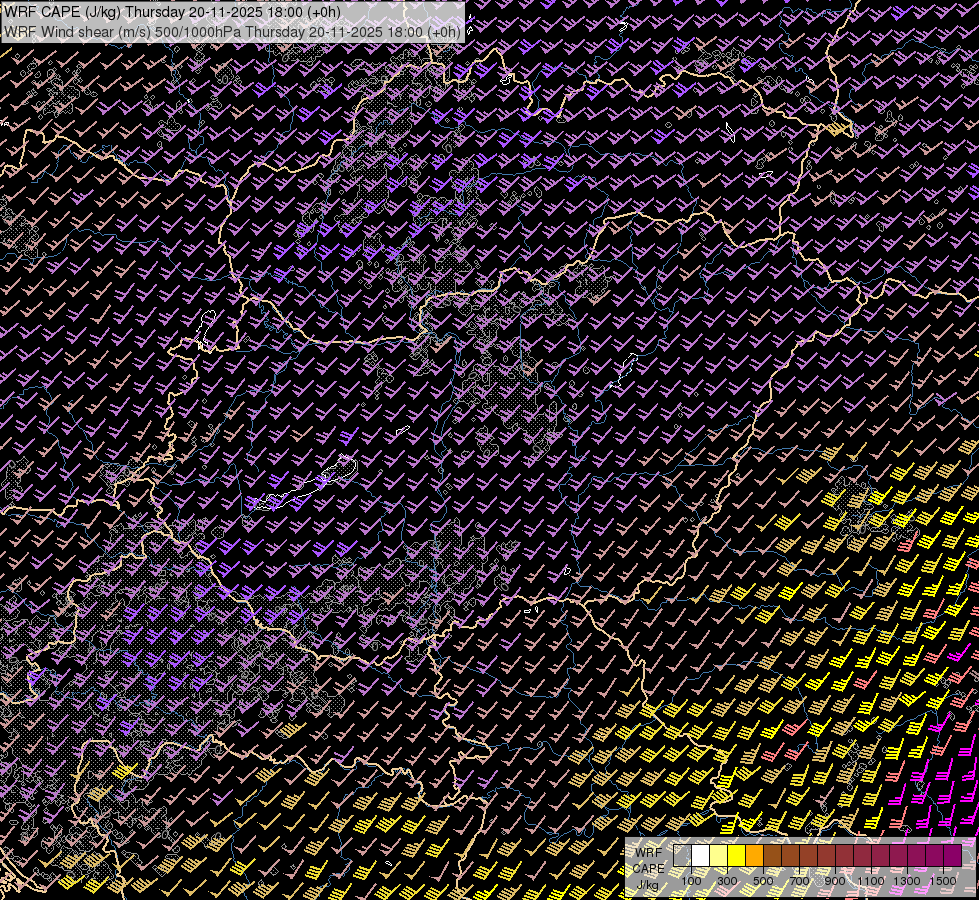The image size is (979, 900).
Task: Click the 500 label on the legend
Action: point(763,881)
